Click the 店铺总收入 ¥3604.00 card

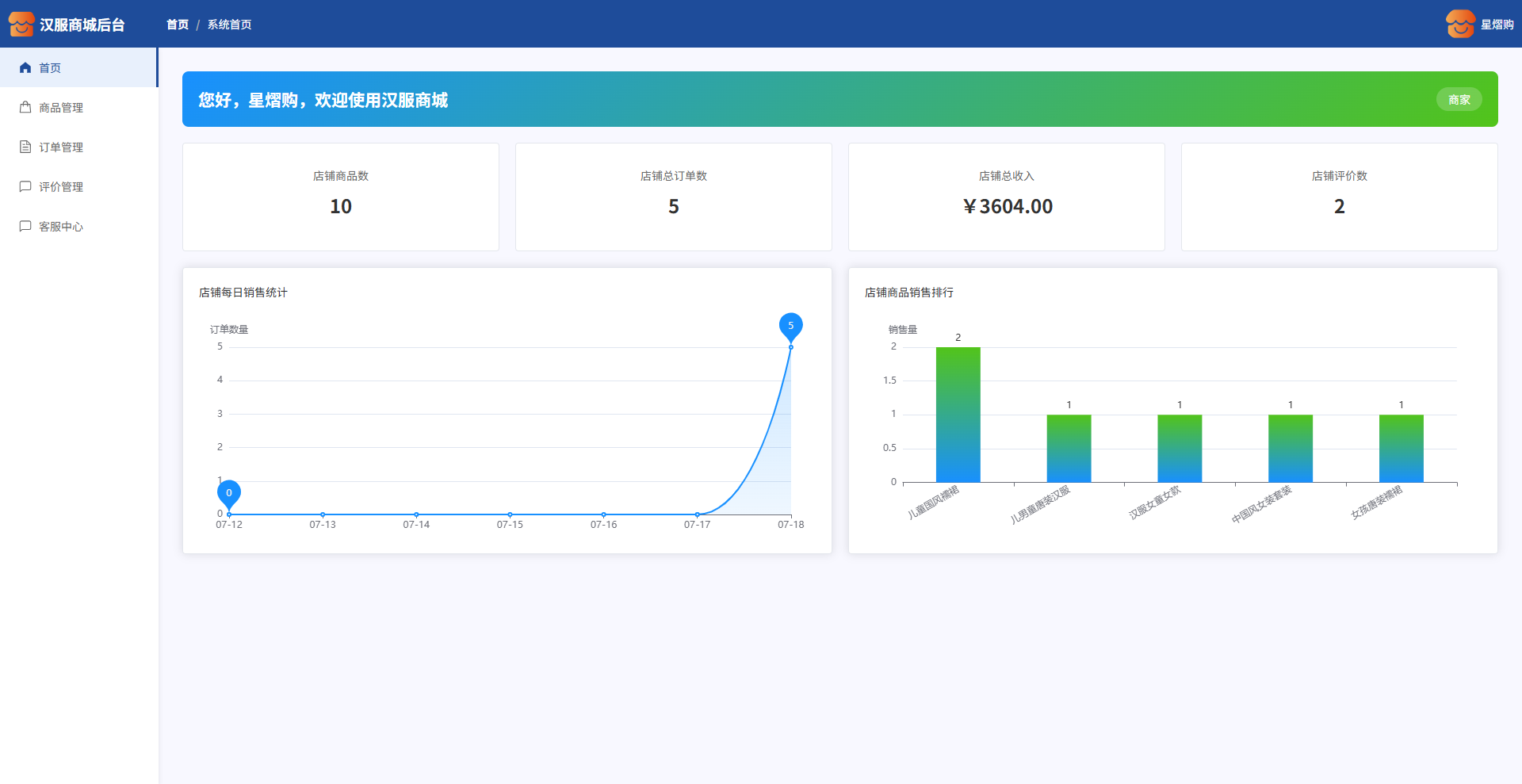coord(1007,197)
